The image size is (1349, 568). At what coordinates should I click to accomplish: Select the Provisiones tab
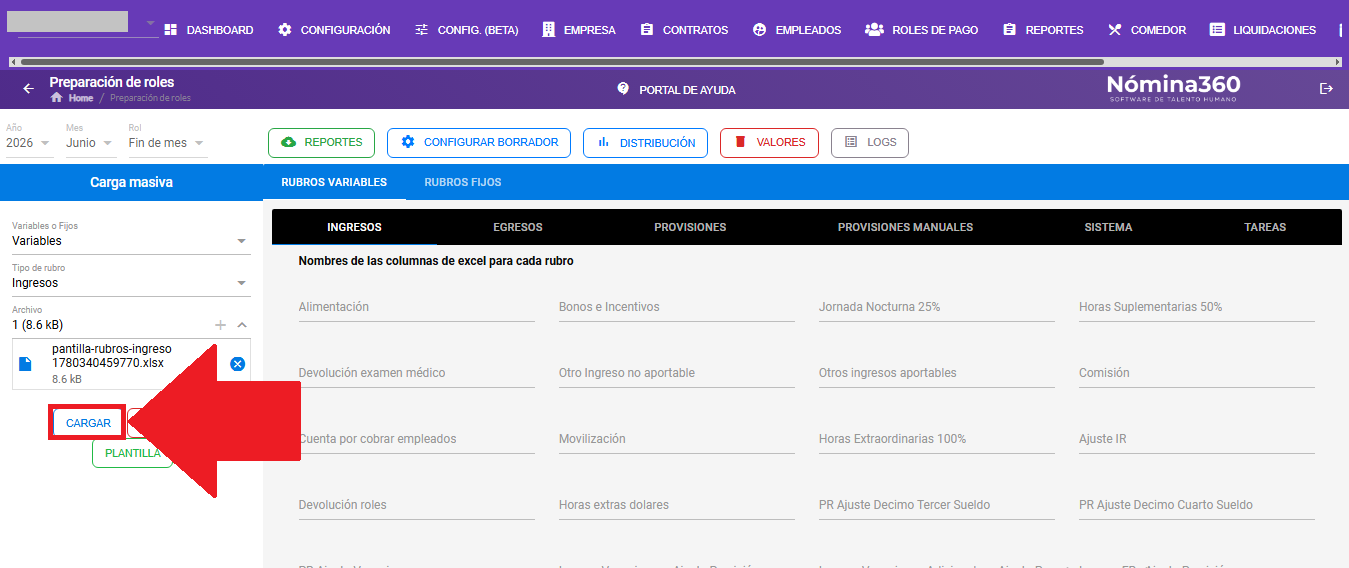click(x=690, y=227)
